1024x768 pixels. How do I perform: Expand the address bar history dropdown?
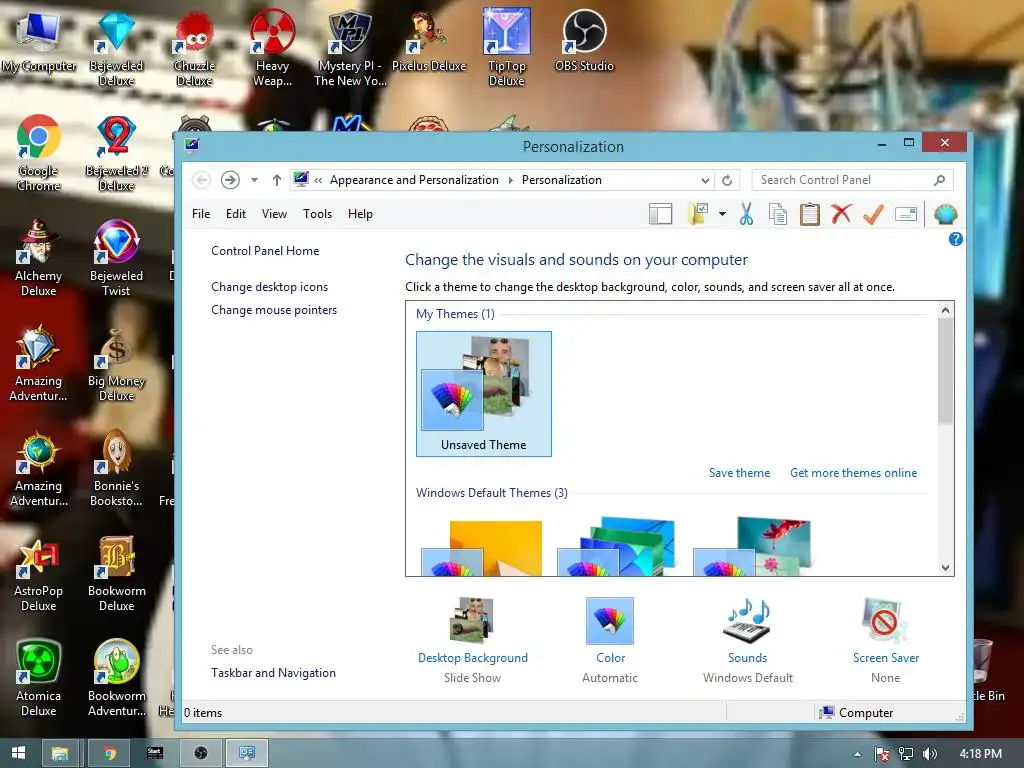click(705, 180)
